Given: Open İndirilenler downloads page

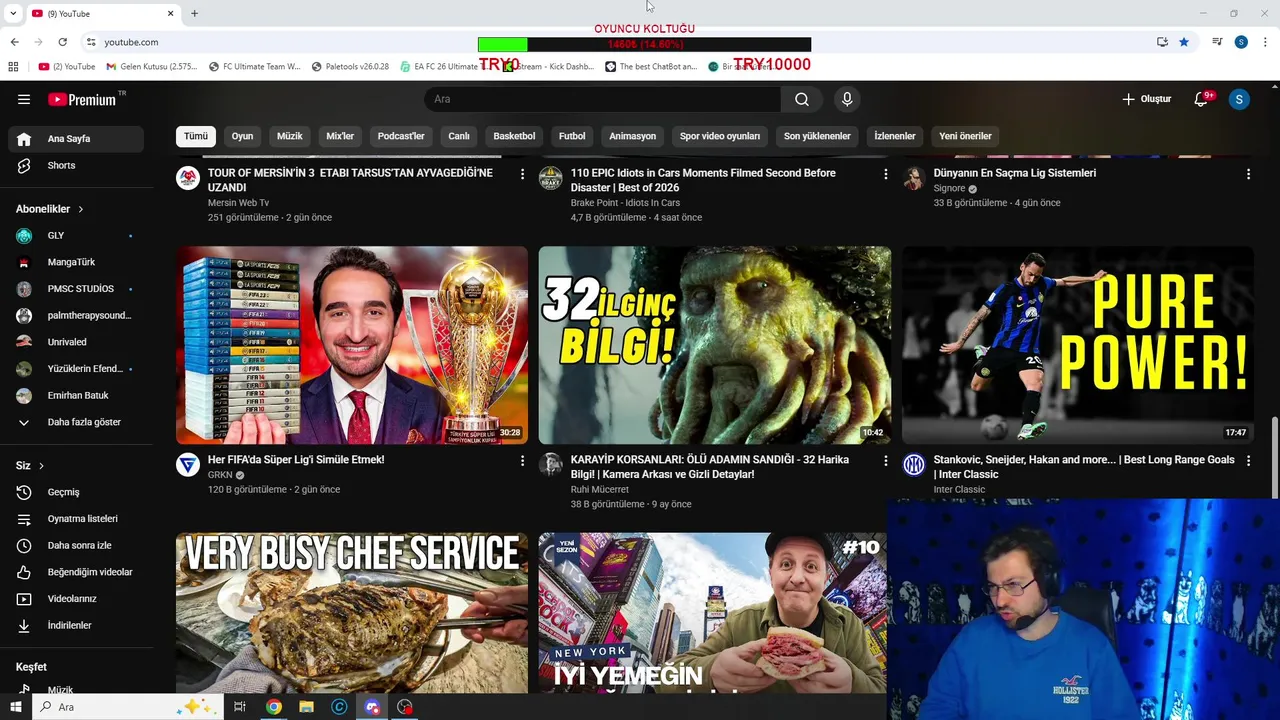Looking at the screenshot, I should coord(76,626).
